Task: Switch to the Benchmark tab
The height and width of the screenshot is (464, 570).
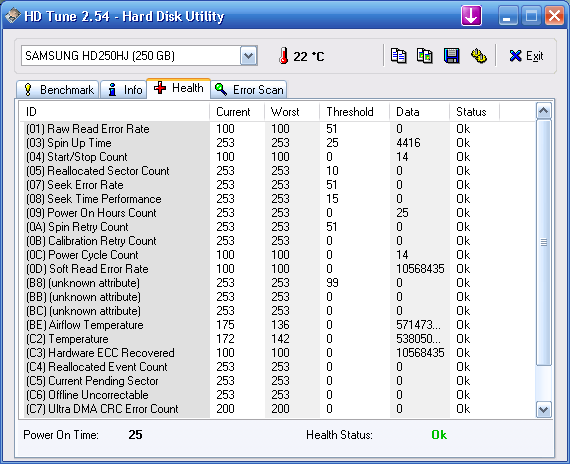Action: point(57,89)
